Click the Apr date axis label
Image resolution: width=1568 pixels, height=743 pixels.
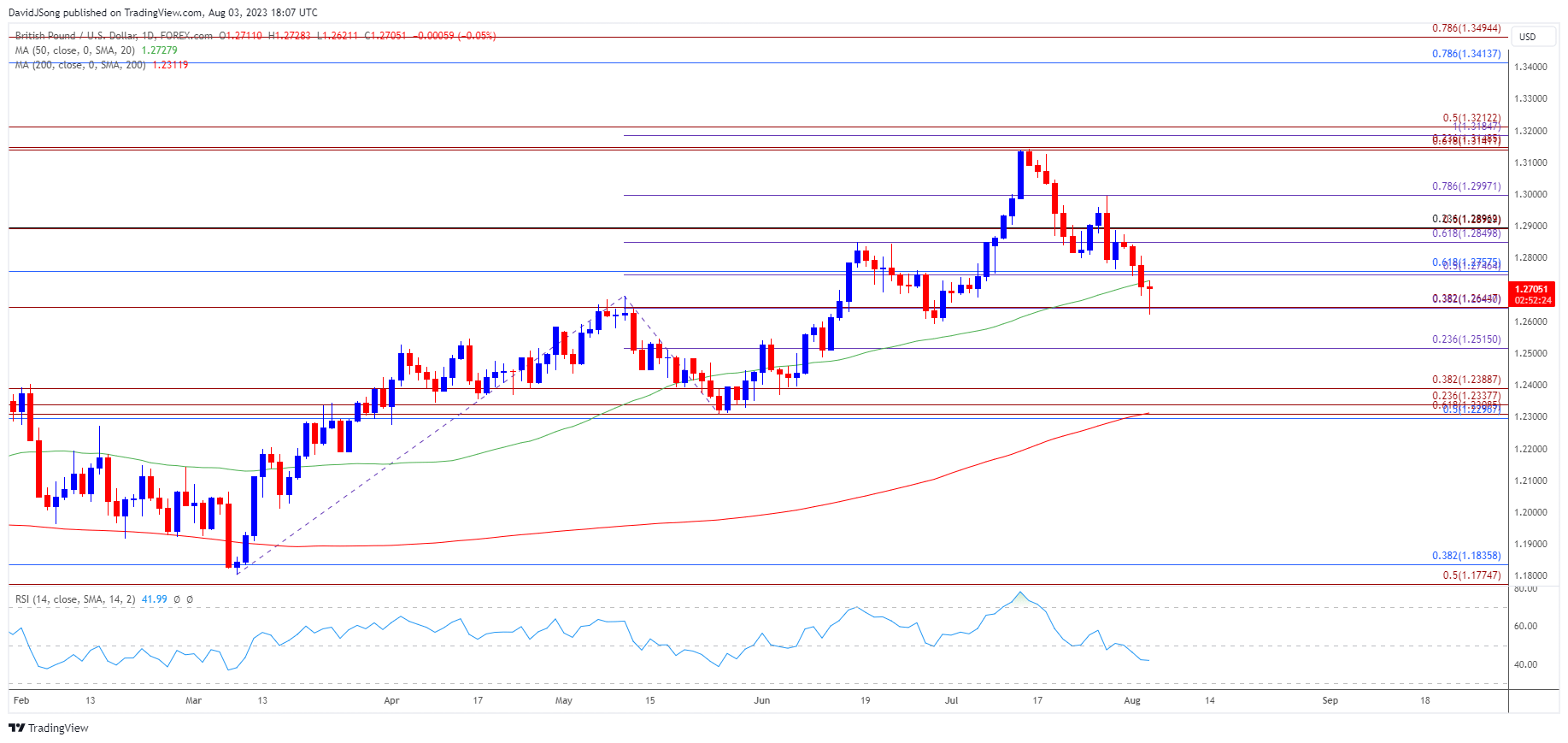click(x=391, y=700)
